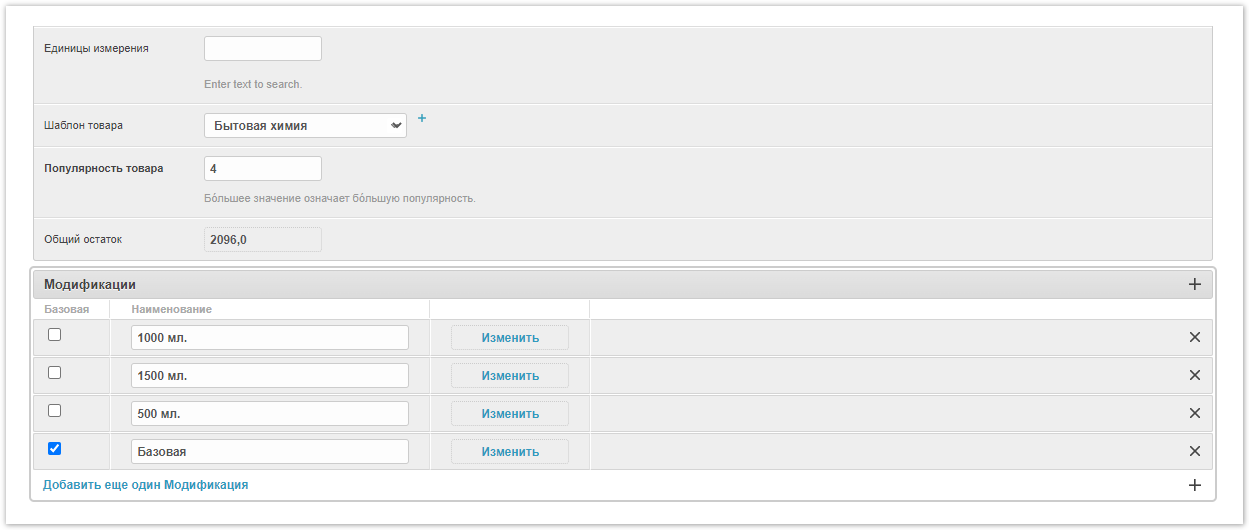The height and width of the screenshot is (530, 1249).
Task: Click Изменить in Базовая row
Action: (x=510, y=452)
